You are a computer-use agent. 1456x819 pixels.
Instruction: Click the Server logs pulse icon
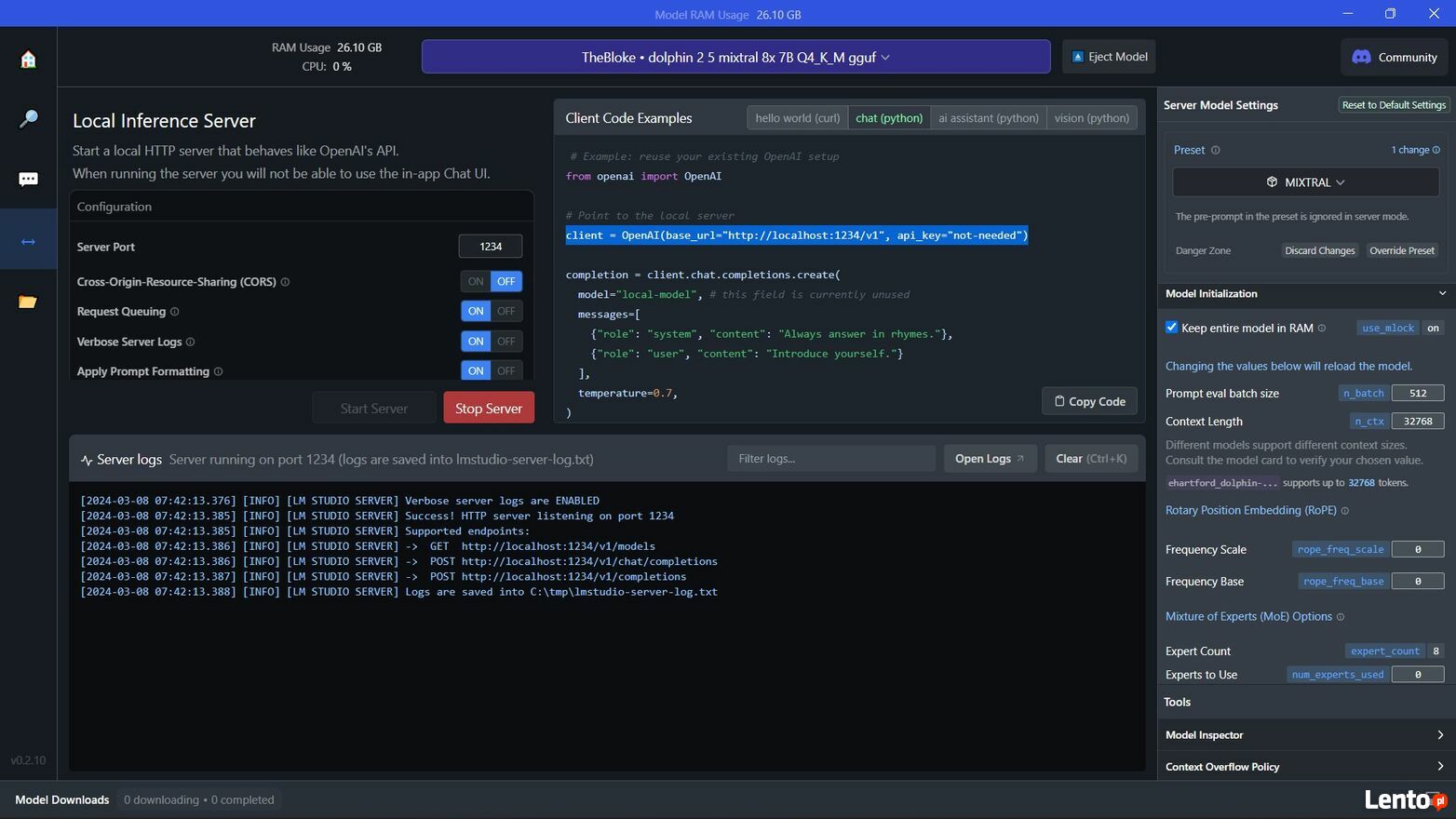[x=87, y=460]
